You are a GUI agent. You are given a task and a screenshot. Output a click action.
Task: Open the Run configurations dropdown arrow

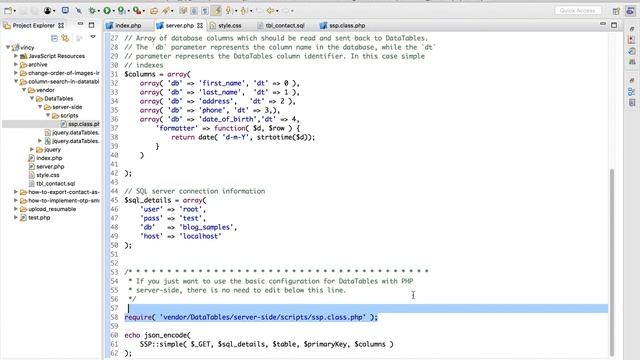click(x=113, y=11)
